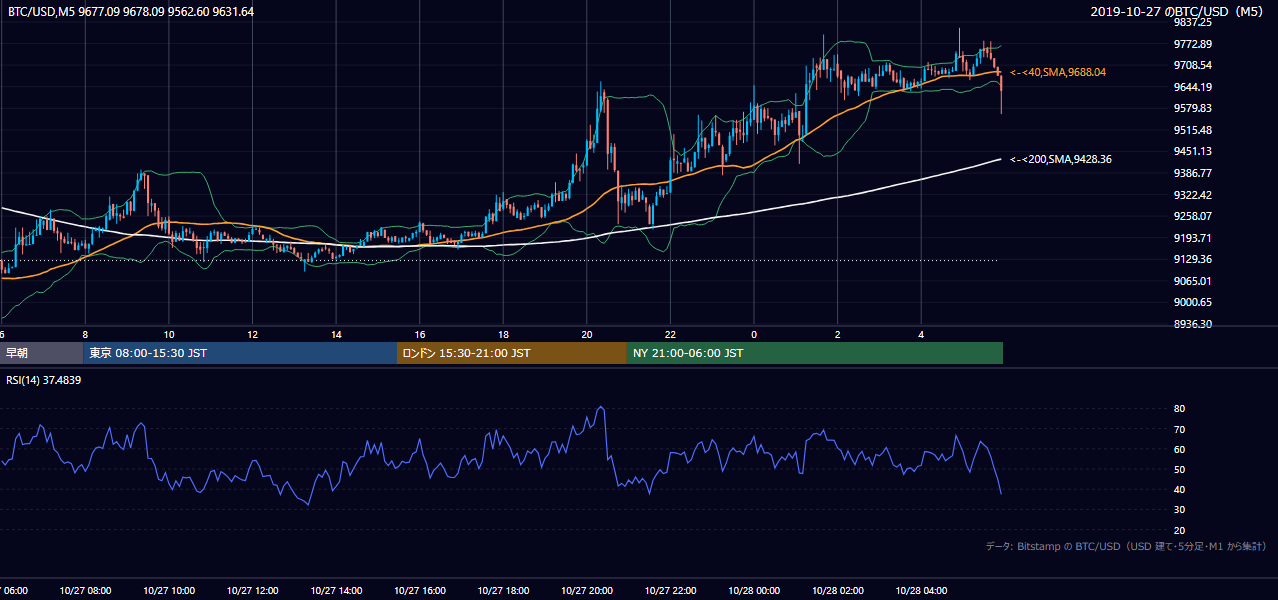Click the RSI axis value 30
The width and height of the screenshot is (1278, 600).
click(x=1180, y=510)
